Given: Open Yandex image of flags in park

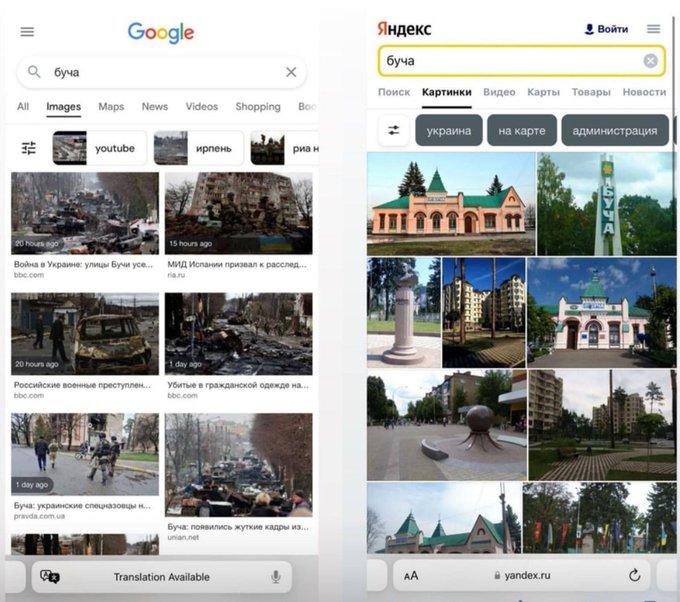Looking at the screenshot, I should pyautogui.click(x=599, y=518).
